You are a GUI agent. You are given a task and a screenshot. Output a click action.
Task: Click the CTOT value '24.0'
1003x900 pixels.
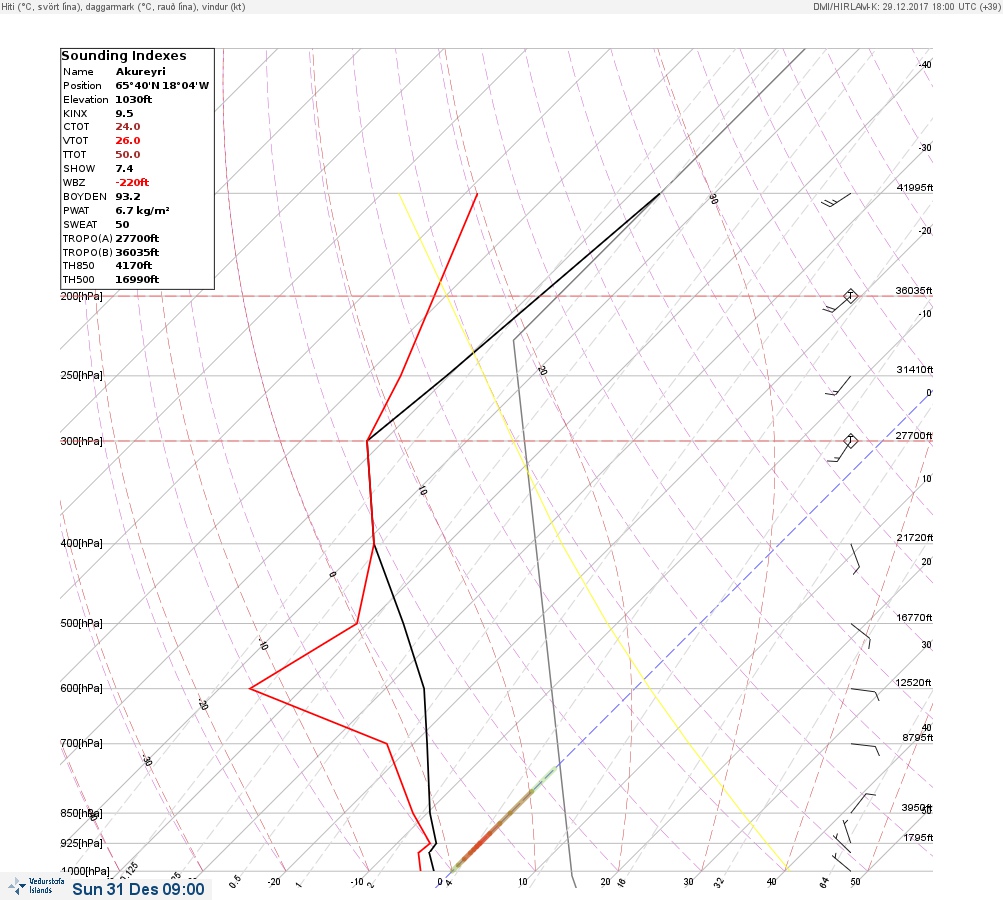(128, 127)
